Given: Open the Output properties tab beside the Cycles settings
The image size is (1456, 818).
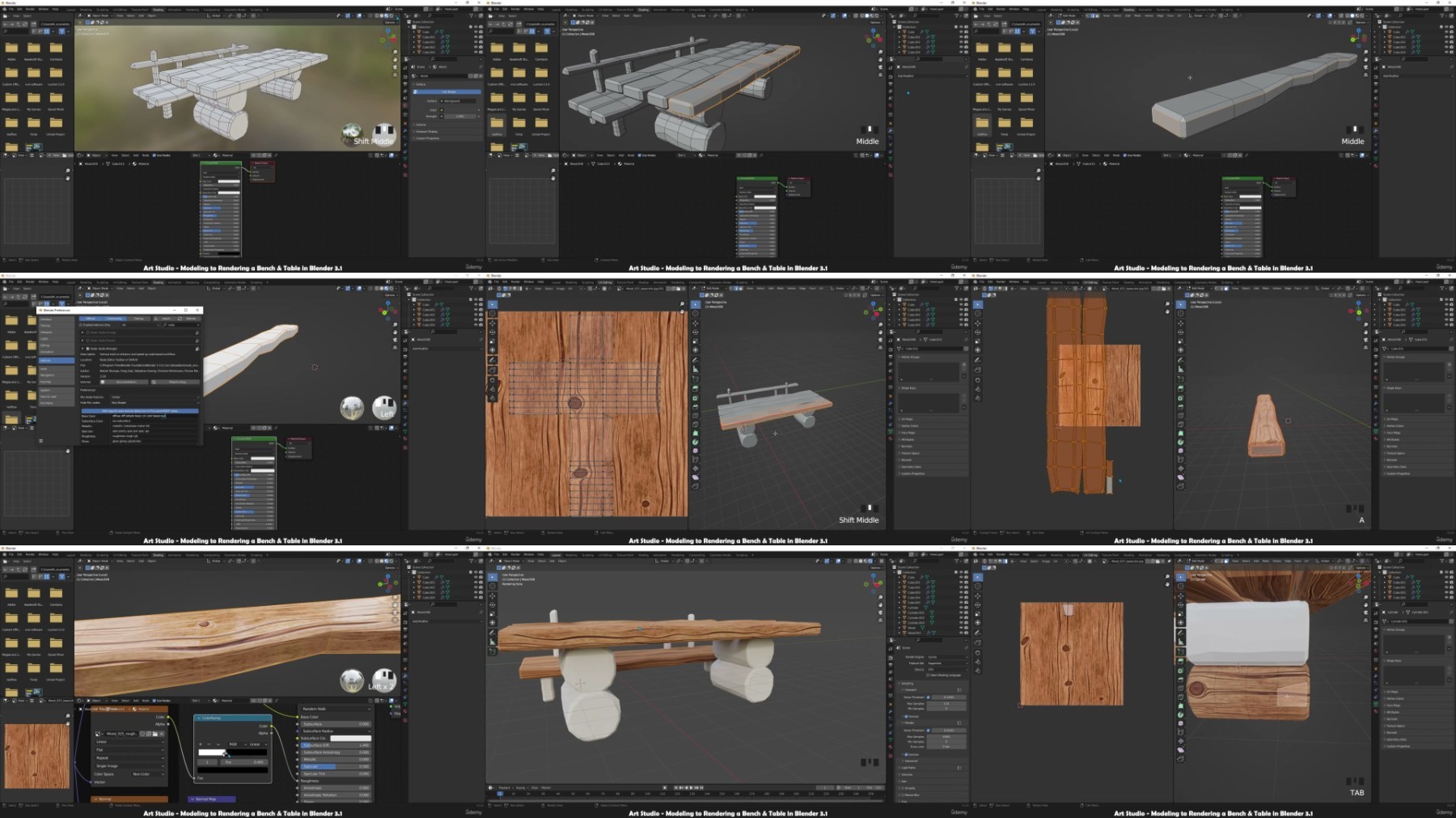Looking at the screenshot, I should 891,665.
